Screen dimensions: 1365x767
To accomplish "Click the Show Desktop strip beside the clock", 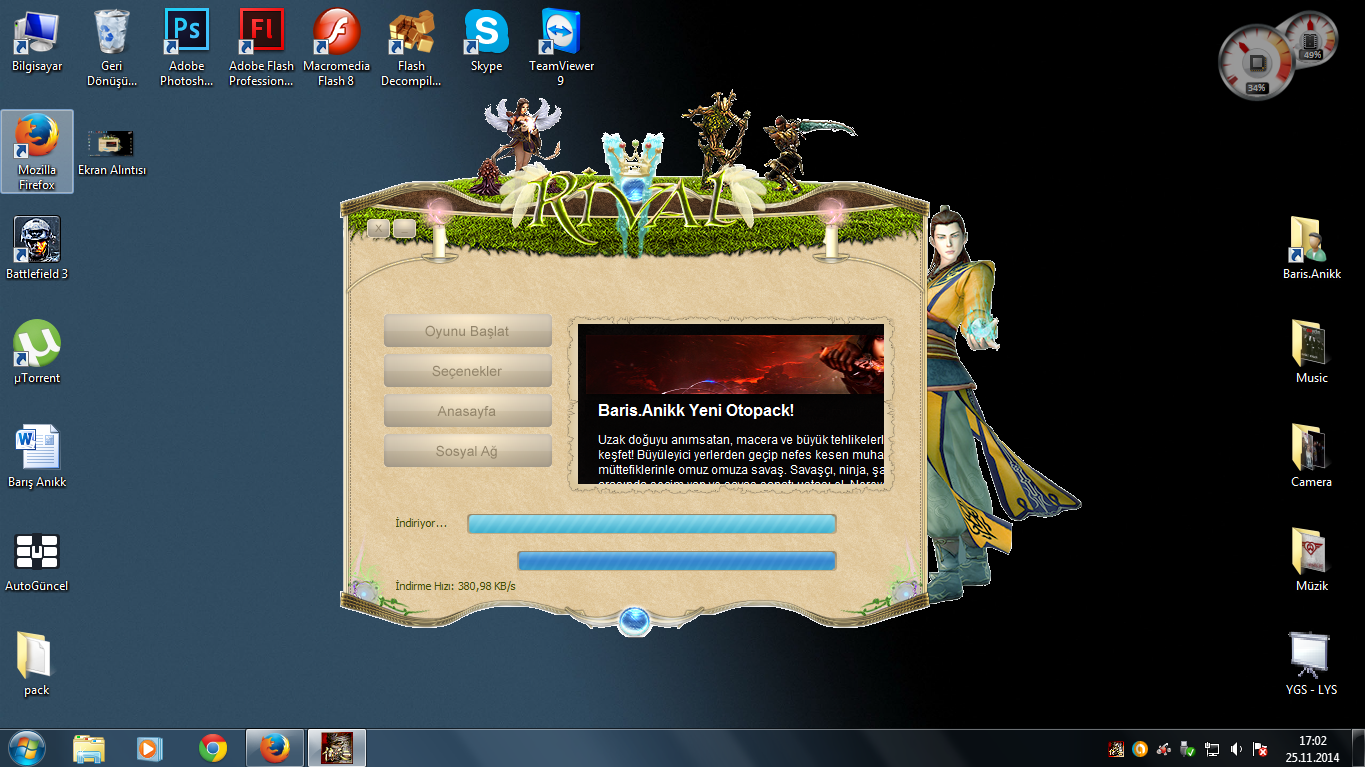I will (1358, 748).
